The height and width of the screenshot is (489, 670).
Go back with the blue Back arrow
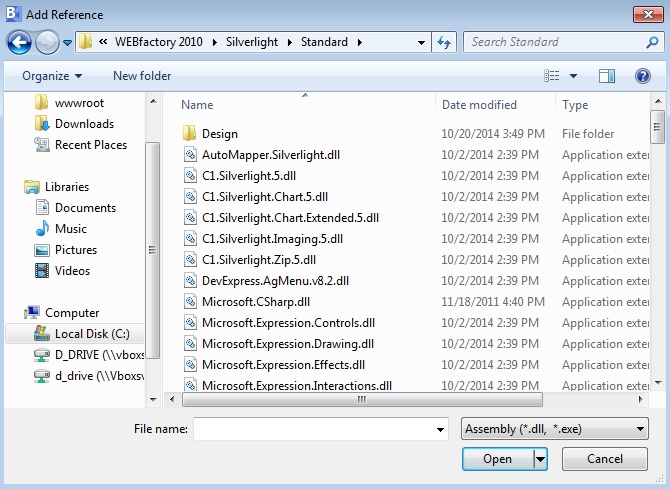(19, 42)
